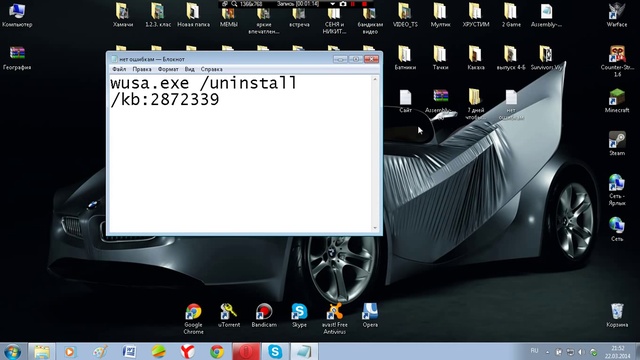
Task: Select the VIDEO_TS folder icon
Action: (x=405, y=15)
